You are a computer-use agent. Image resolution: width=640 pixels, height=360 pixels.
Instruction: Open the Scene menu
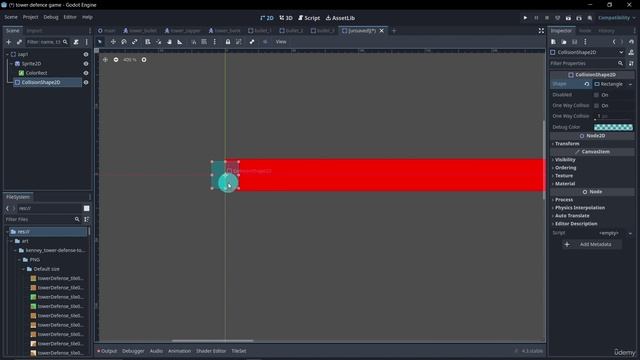11,17
